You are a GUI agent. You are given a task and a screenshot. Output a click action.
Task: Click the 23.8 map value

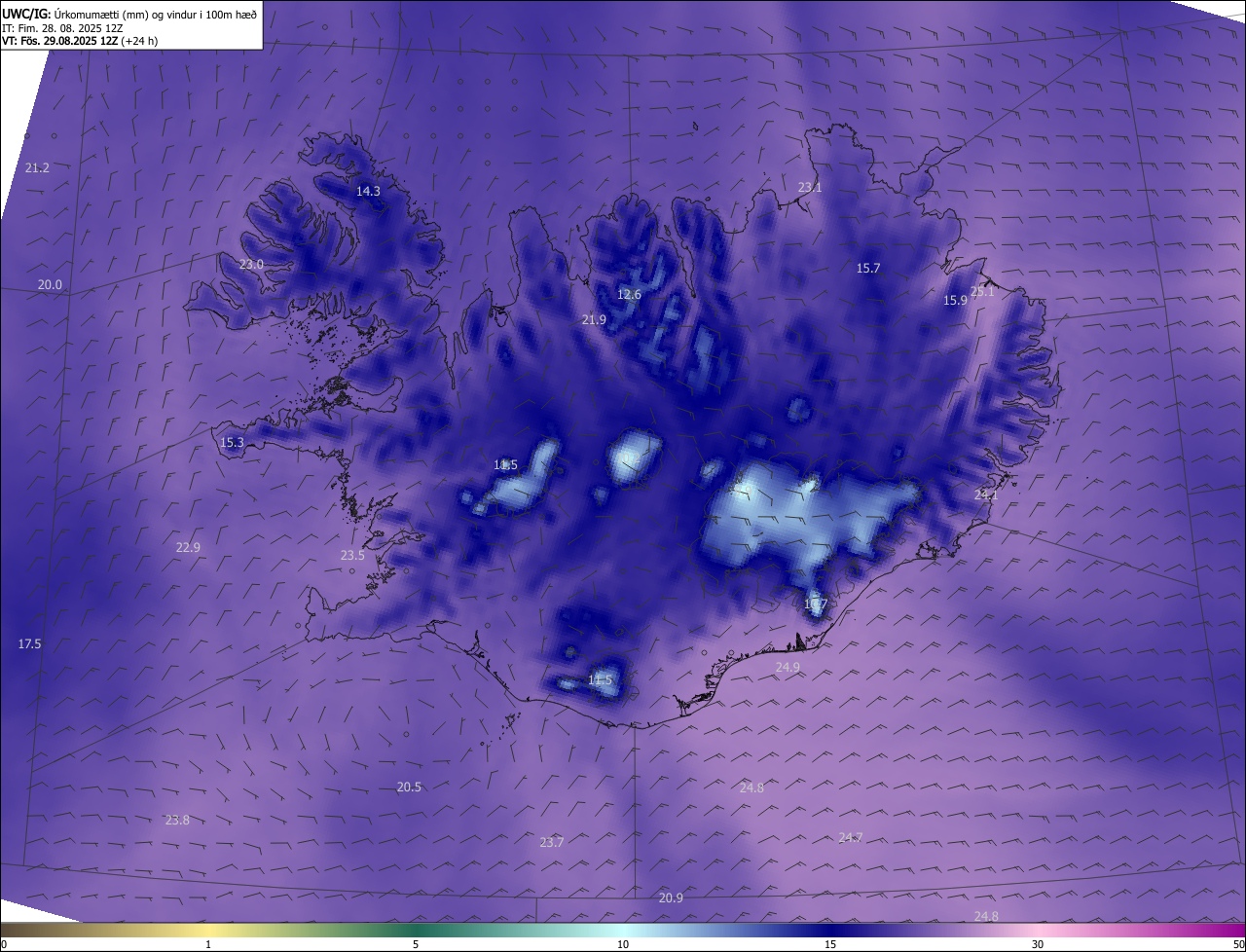coord(177,821)
